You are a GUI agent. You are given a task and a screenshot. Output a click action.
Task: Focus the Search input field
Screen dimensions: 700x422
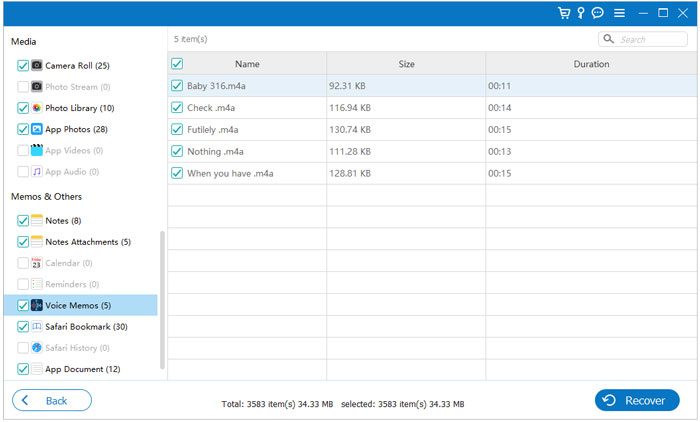click(x=642, y=39)
